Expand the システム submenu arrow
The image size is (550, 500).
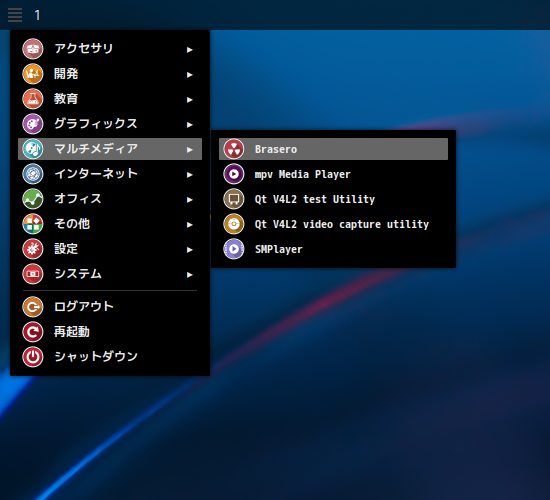coord(189,275)
